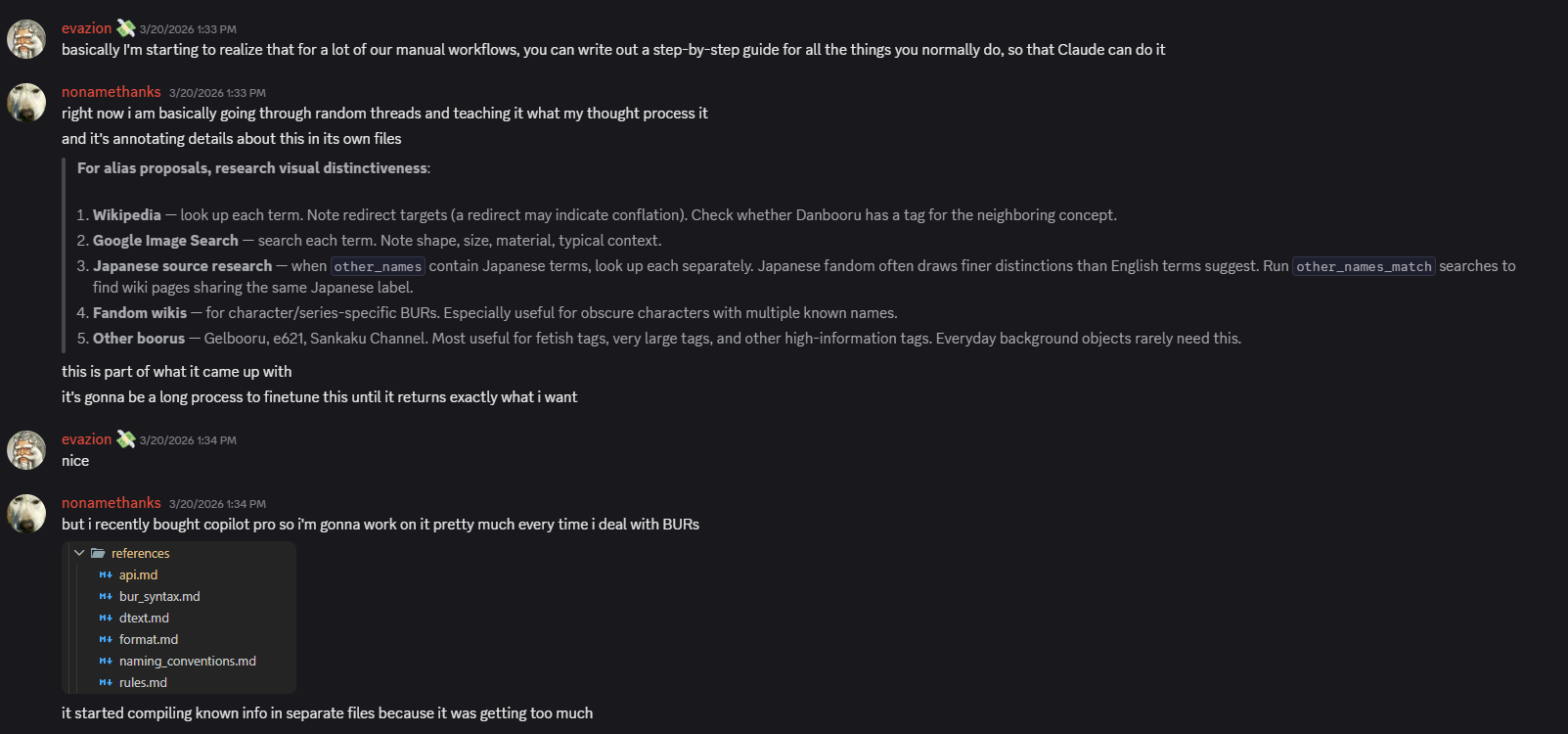Click nonamethanks' avatar beside the 1:33 PM message
Screen dimensions: 1568x734
[26, 103]
